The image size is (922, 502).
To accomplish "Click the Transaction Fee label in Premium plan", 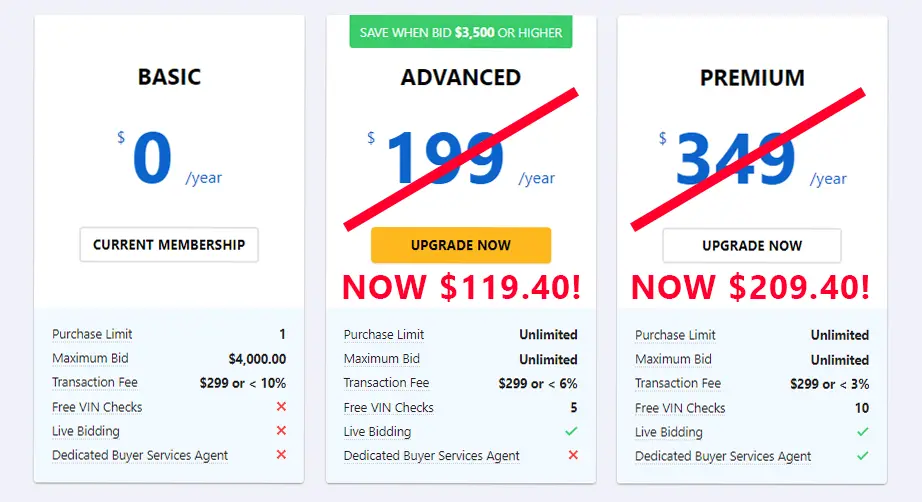I will coord(678,383).
